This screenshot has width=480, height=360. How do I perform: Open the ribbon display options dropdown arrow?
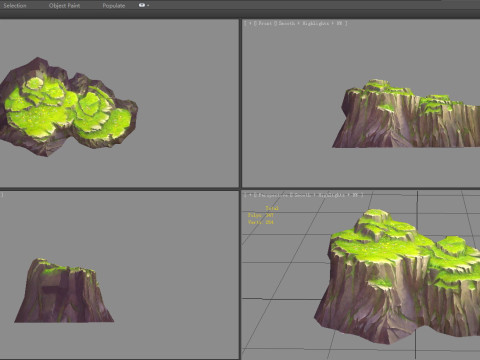(148, 6)
